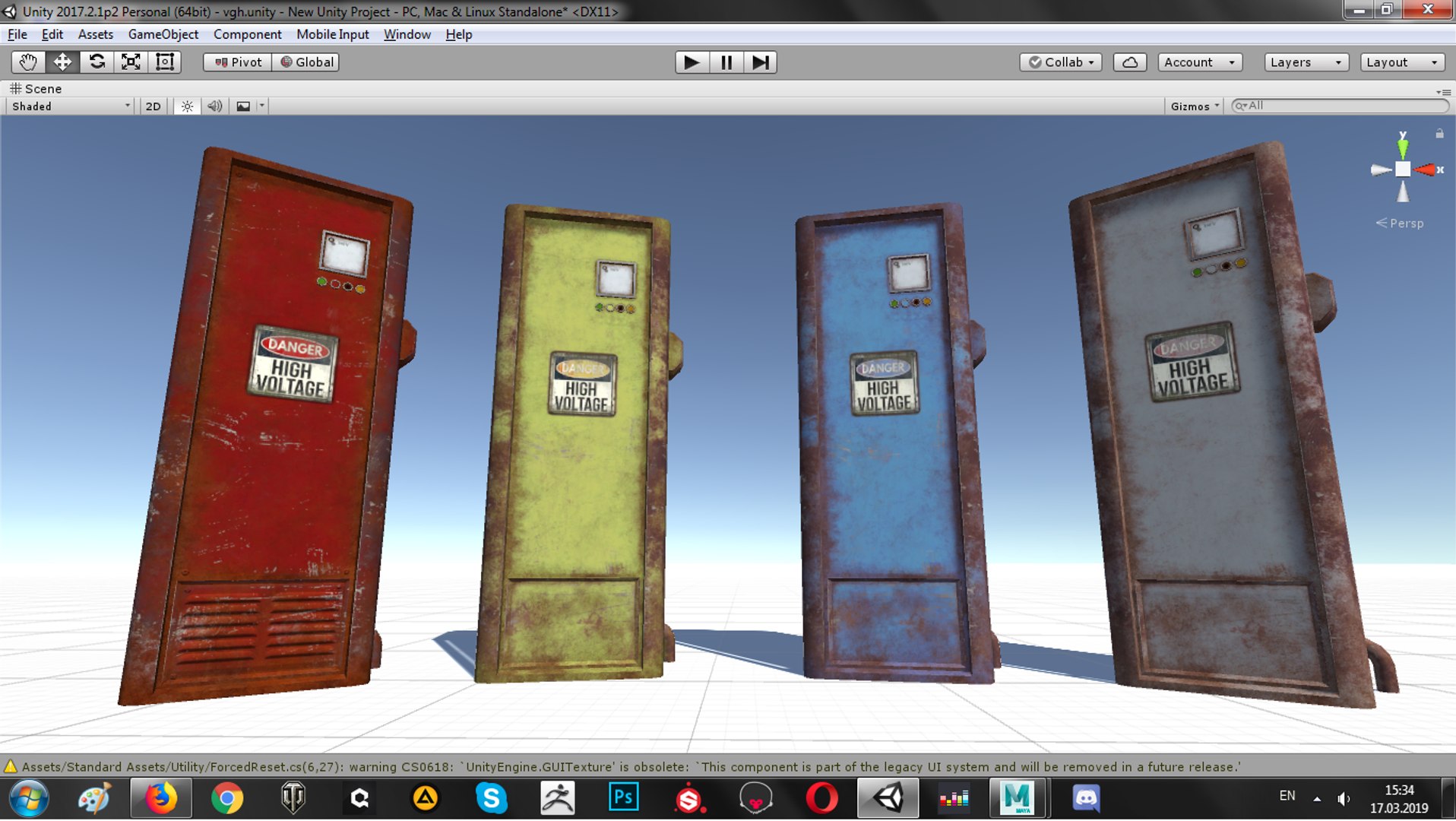Toggle scene lighting
Image resolution: width=1456 pixels, height=821 pixels.
pos(187,106)
